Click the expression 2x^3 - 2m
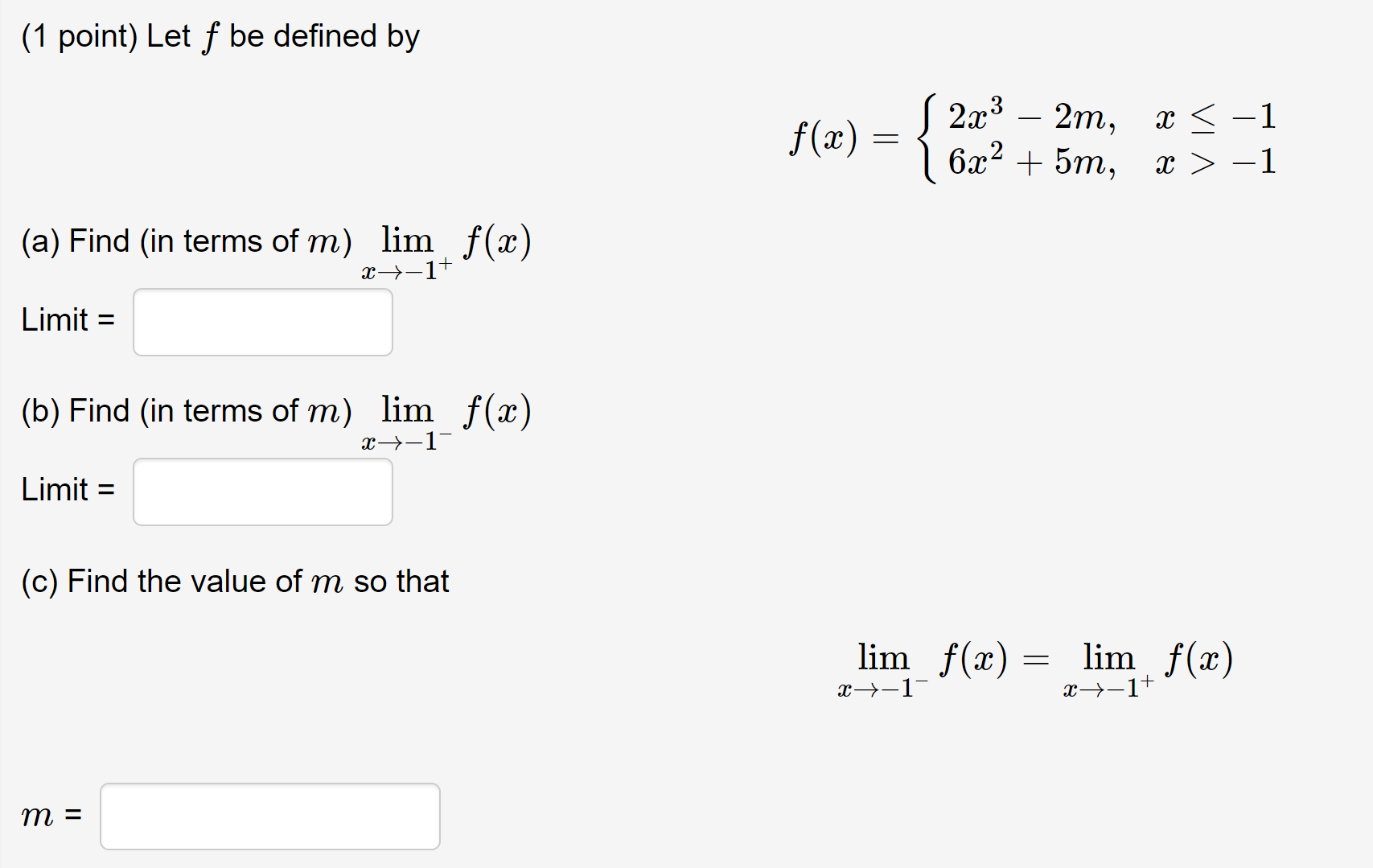Screen dimensions: 1373x868 click(1030, 117)
